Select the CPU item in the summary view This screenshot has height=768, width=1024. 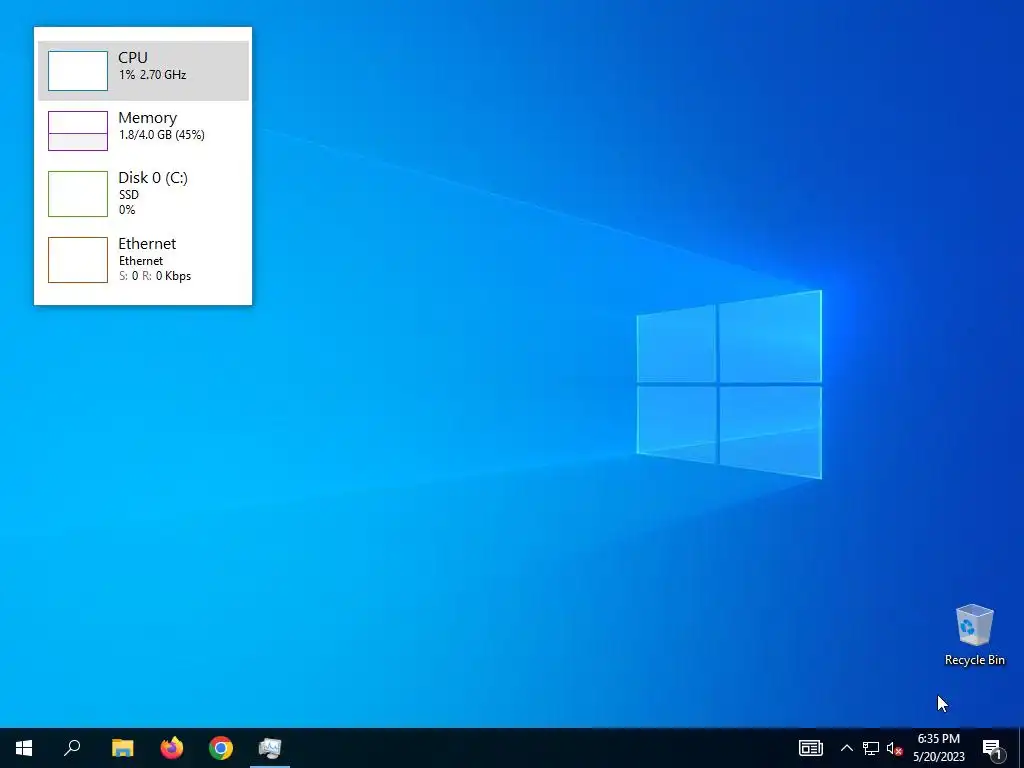[x=143, y=71]
